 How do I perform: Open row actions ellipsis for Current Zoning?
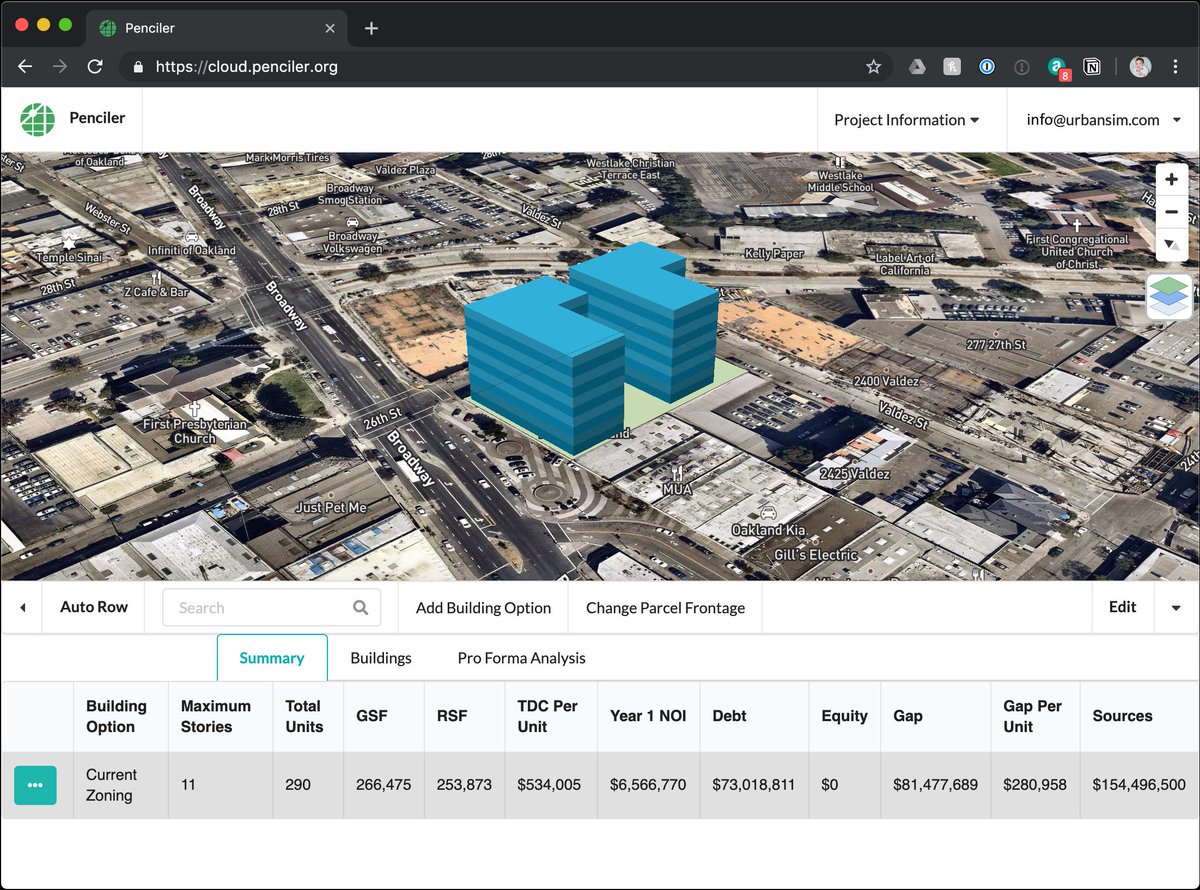point(35,785)
